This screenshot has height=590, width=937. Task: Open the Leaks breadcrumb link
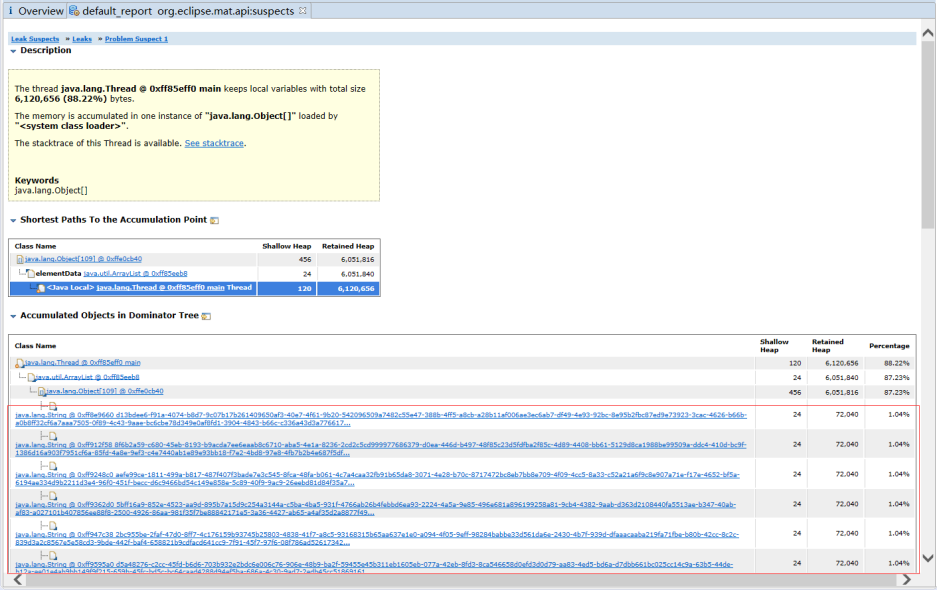(82, 39)
